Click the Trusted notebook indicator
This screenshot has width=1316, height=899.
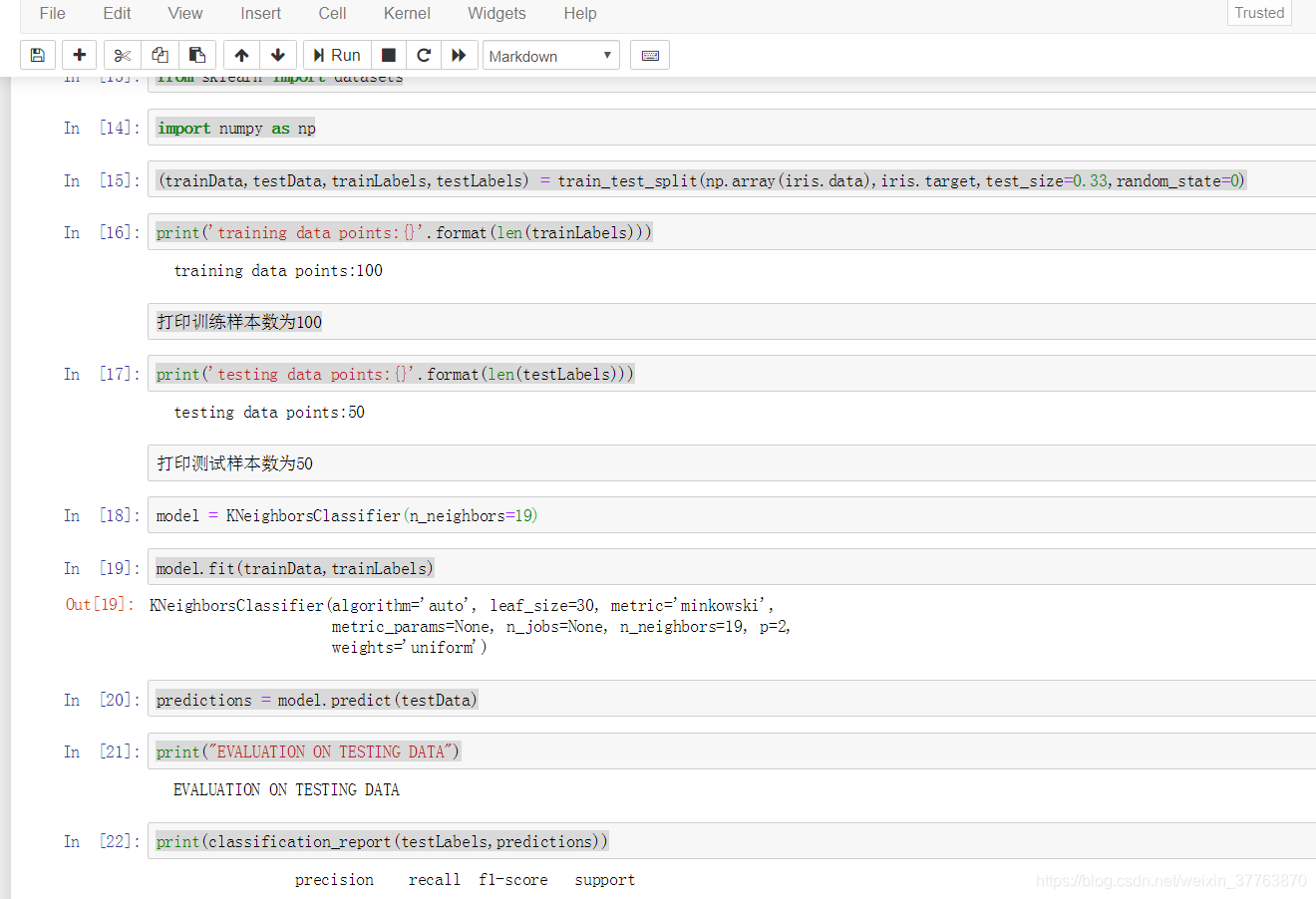pyautogui.click(x=1259, y=13)
